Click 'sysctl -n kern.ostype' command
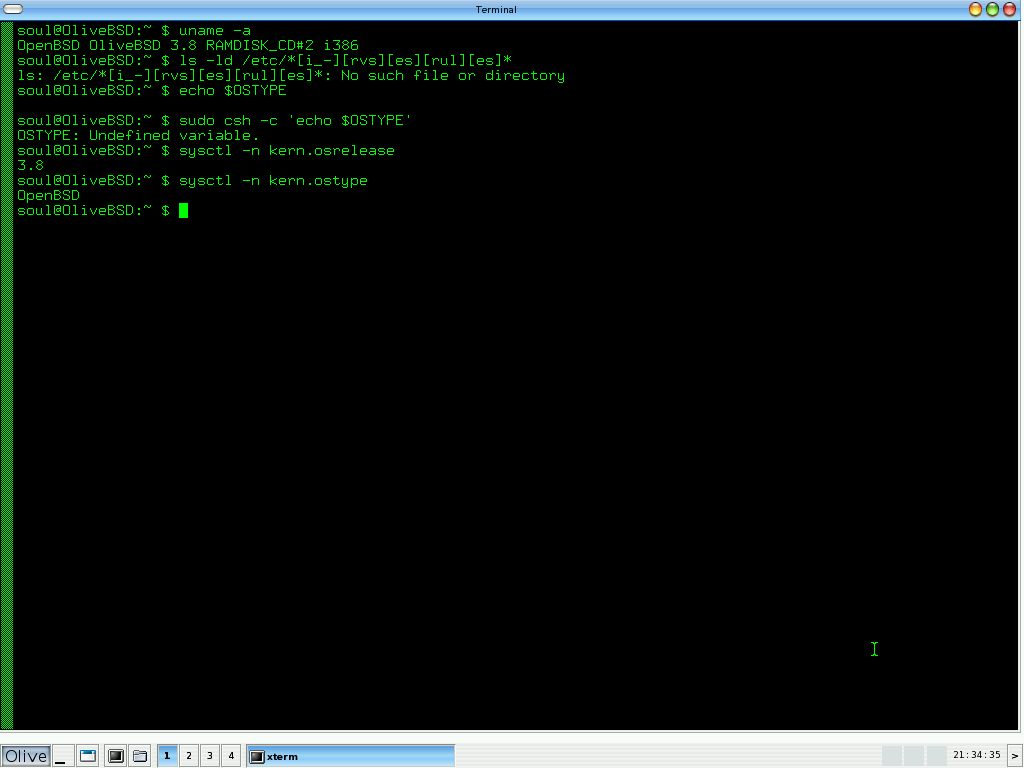This screenshot has height=768, width=1024. point(273,181)
